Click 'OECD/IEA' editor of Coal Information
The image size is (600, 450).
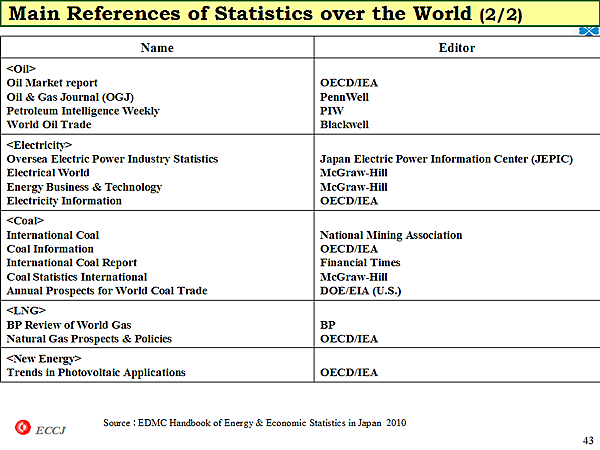tap(349, 249)
